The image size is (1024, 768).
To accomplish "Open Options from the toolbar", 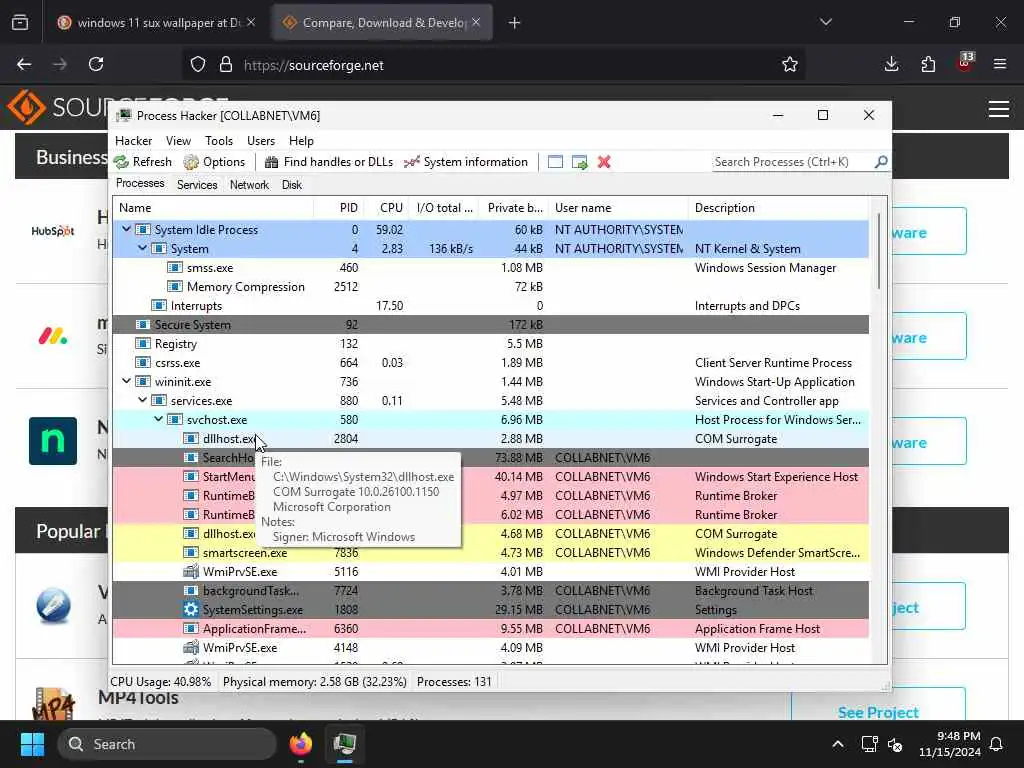I will (214, 162).
